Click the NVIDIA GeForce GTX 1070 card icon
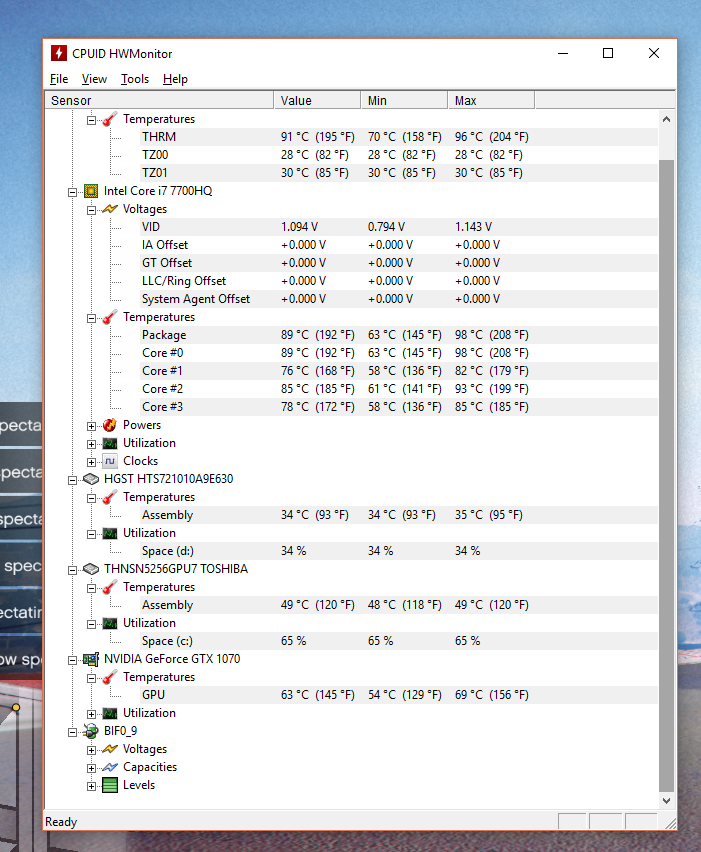This screenshot has height=852, width=701. pyautogui.click(x=91, y=659)
